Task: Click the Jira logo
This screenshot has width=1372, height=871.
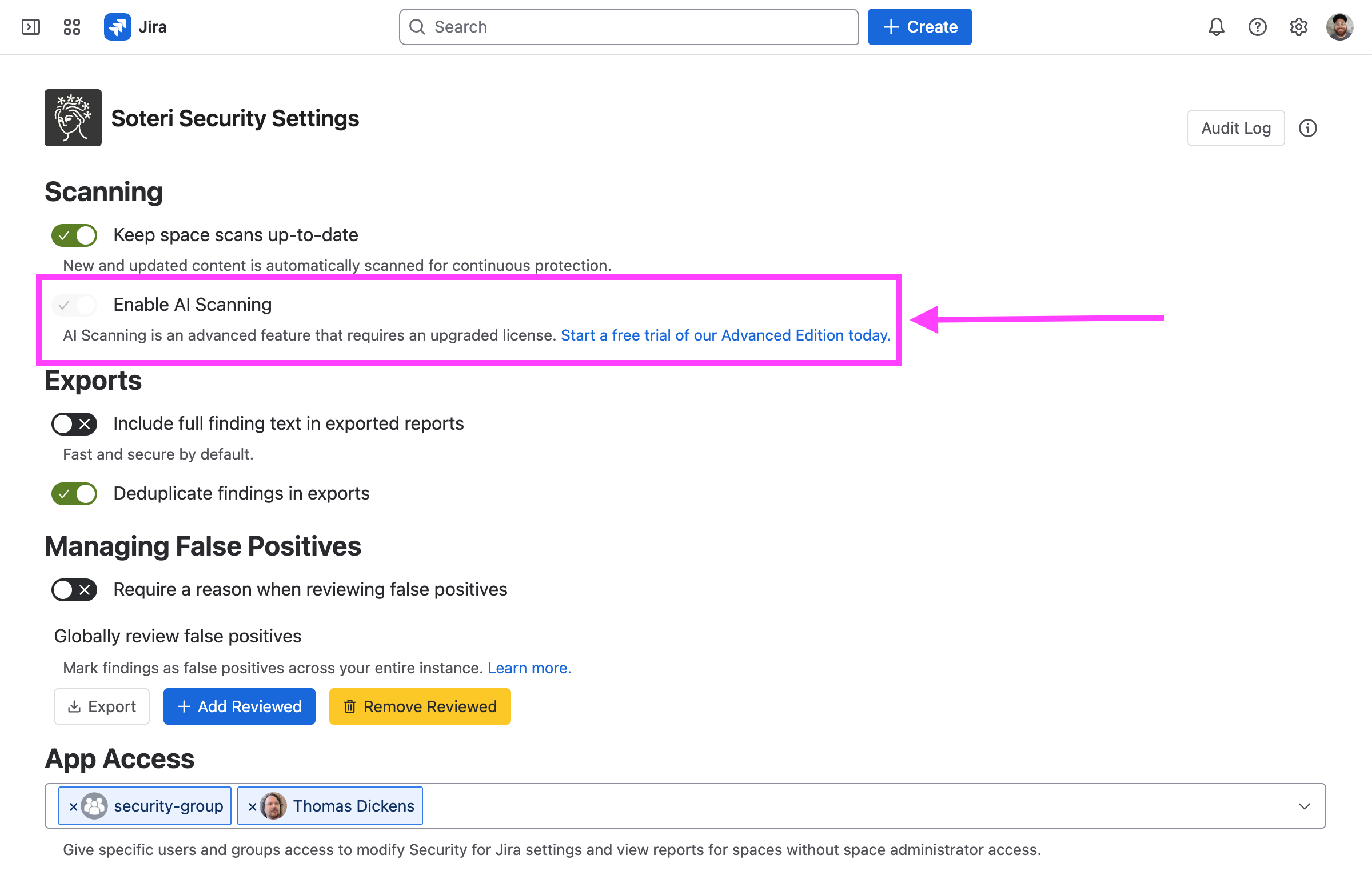Action: click(135, 27)
